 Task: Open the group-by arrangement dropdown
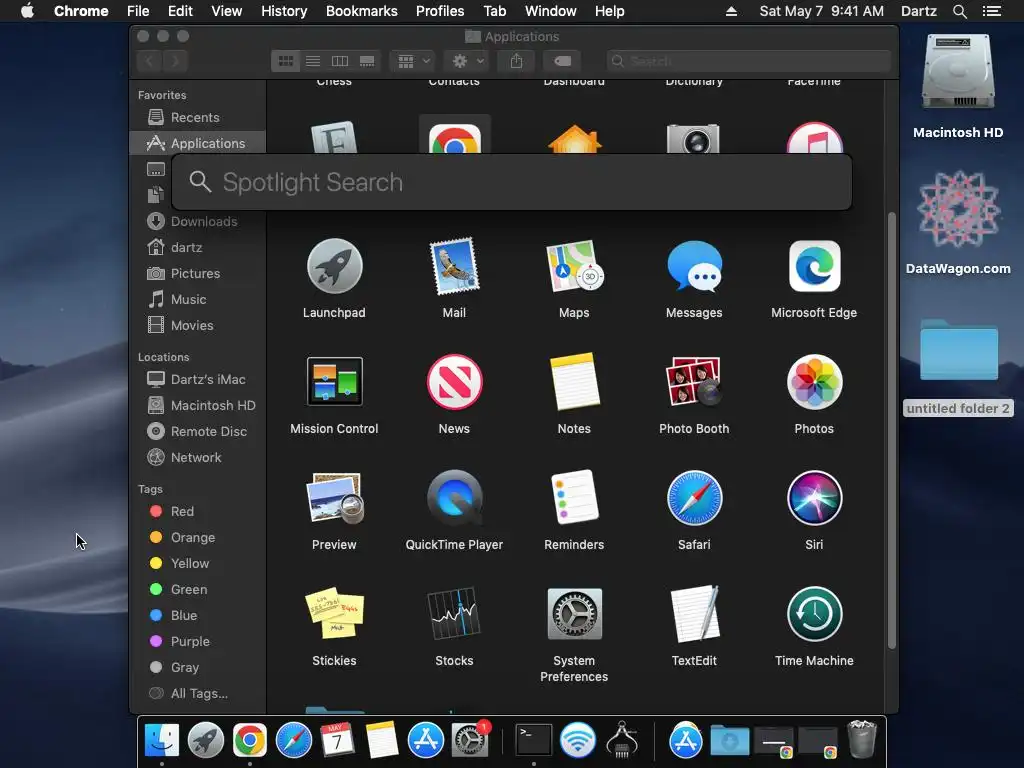coord(413,61)
